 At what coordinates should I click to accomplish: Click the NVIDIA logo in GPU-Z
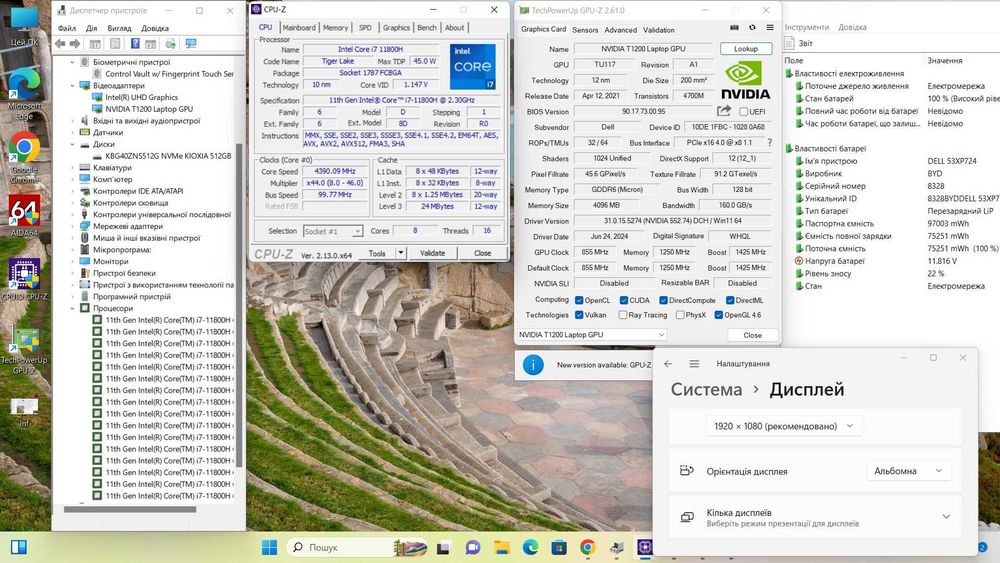[746, 80]
